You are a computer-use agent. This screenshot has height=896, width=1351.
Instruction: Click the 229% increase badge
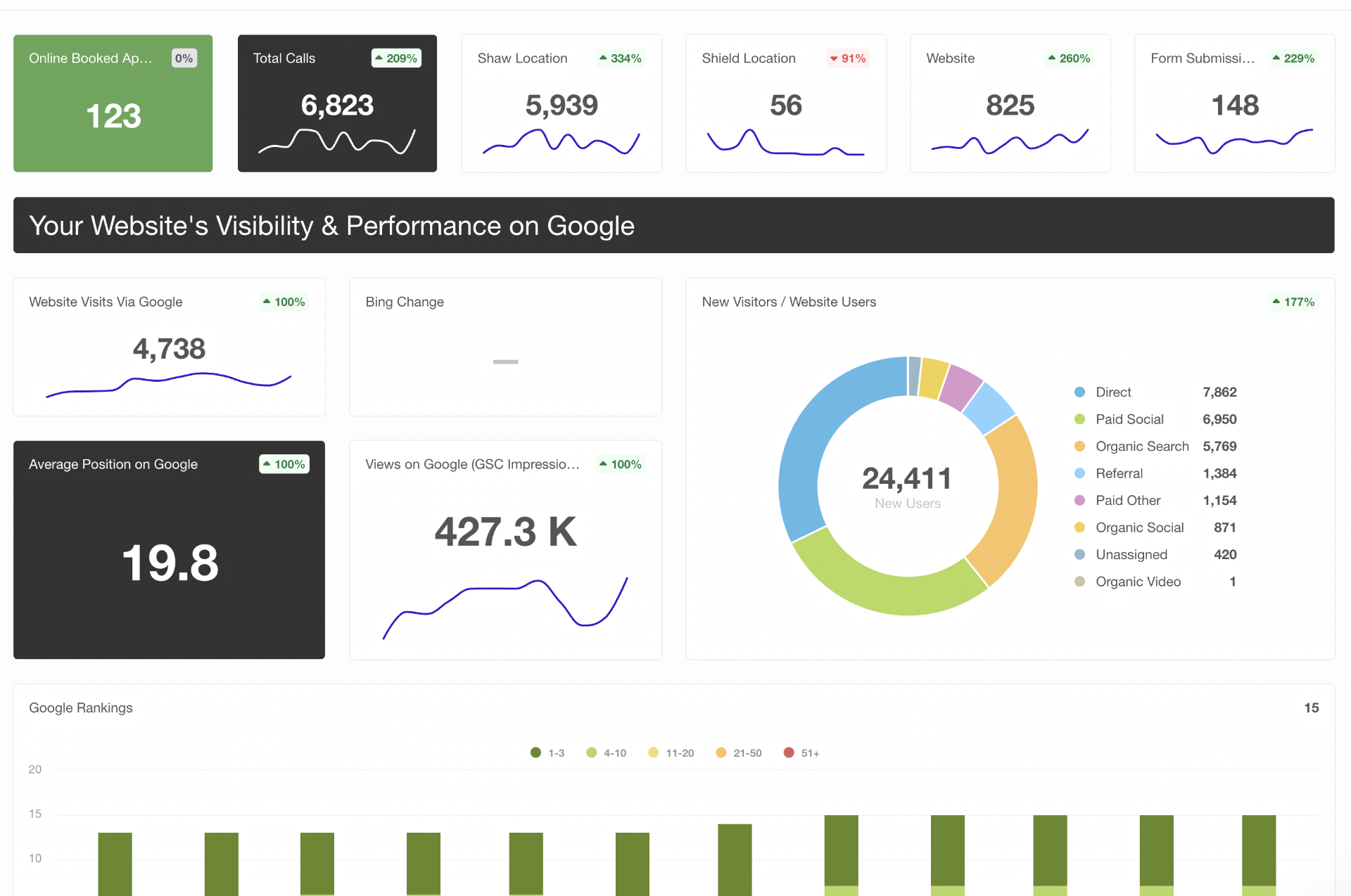[1294, 58]
